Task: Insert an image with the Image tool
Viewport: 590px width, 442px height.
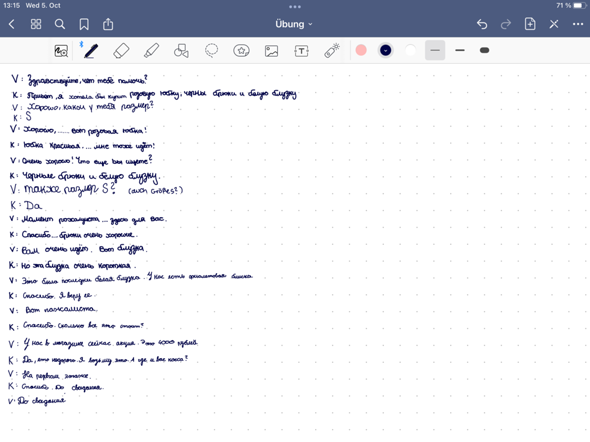Action: (x=271, y=51)
